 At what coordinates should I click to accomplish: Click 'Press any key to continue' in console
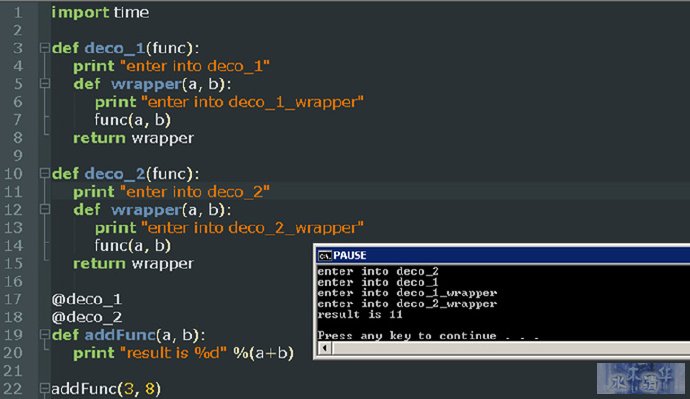pyautogui.click(x=407, y=336)
